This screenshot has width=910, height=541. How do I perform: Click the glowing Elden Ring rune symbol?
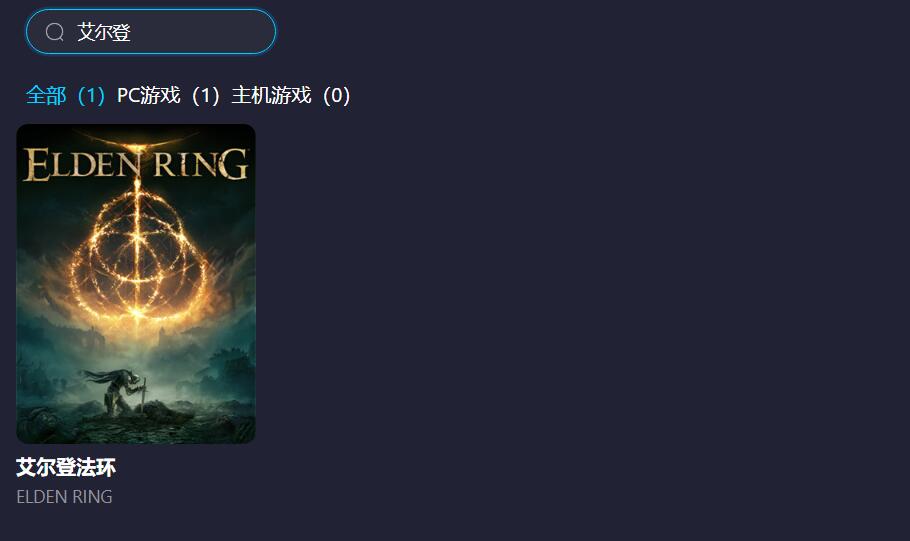click(x=137, y=255)
